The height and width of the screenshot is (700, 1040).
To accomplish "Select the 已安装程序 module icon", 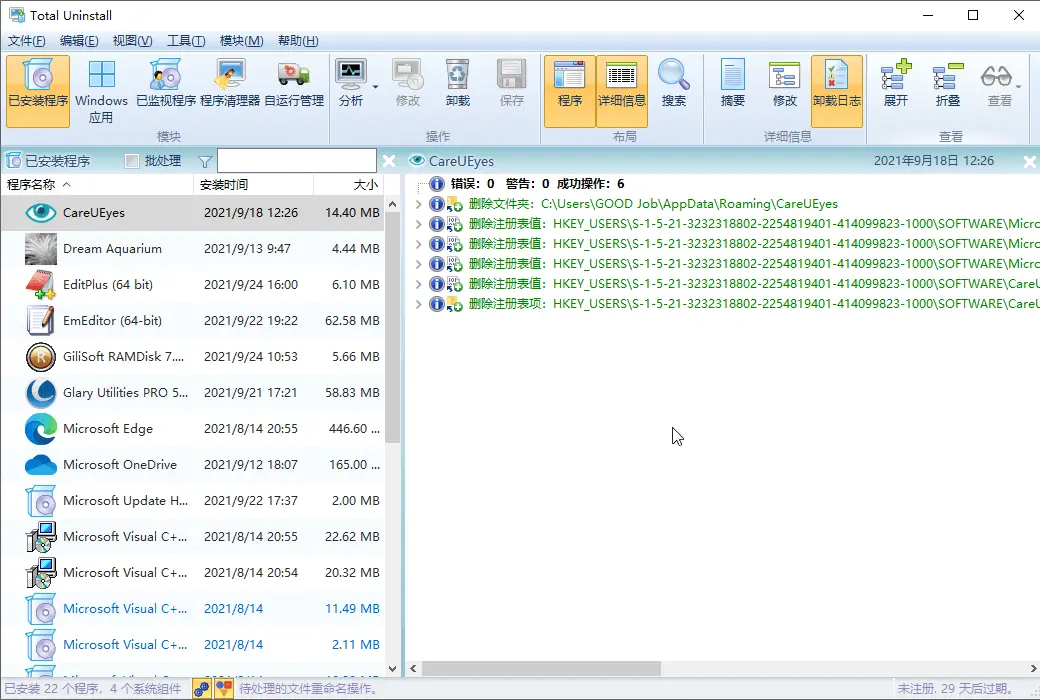I will click(x=38, y=91).
